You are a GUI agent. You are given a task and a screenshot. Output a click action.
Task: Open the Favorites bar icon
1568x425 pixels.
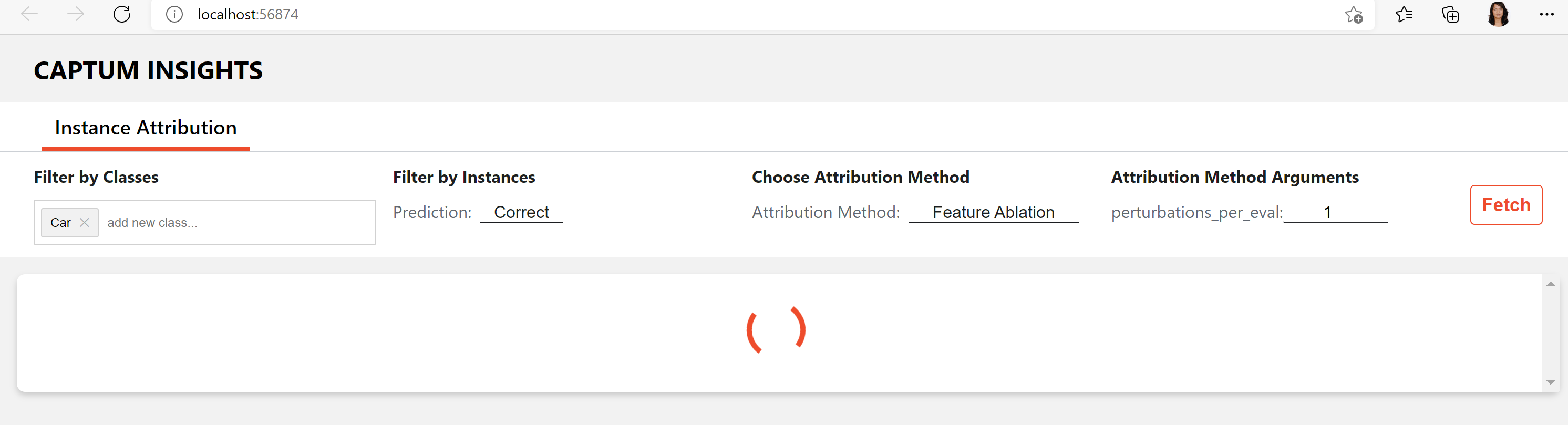(x=1405, y=14)
